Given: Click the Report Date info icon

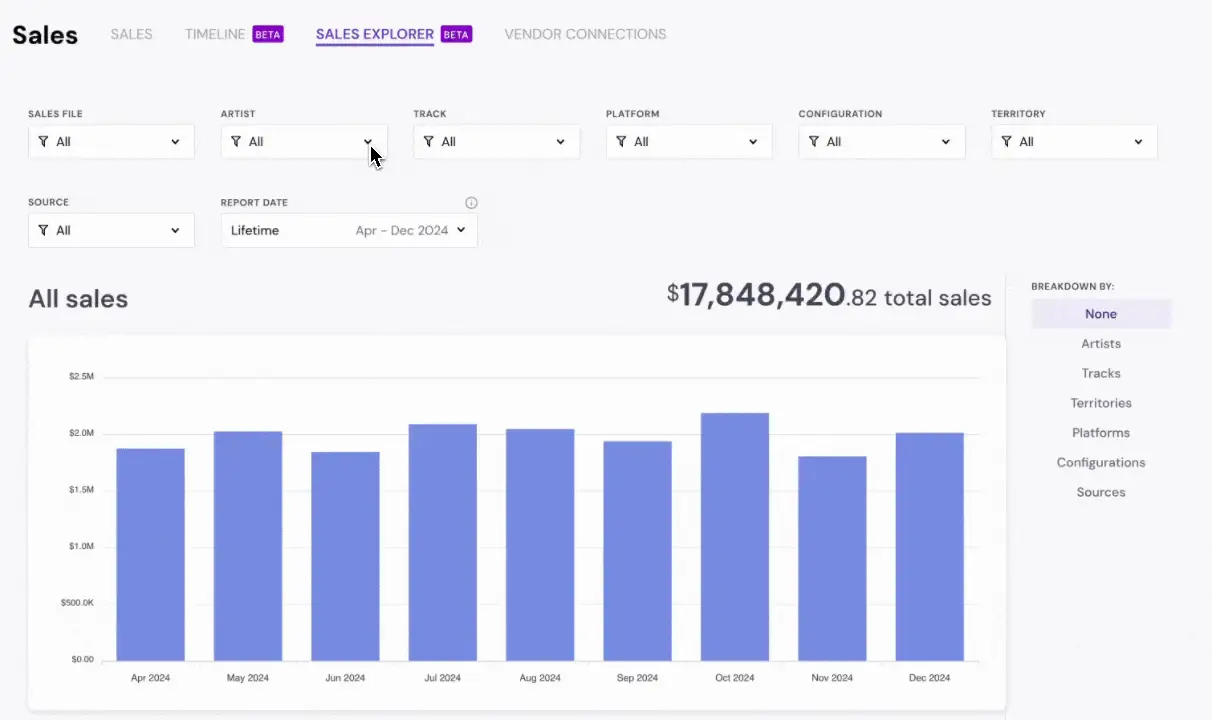Looking at the screenshot, I should coord(471,203).
